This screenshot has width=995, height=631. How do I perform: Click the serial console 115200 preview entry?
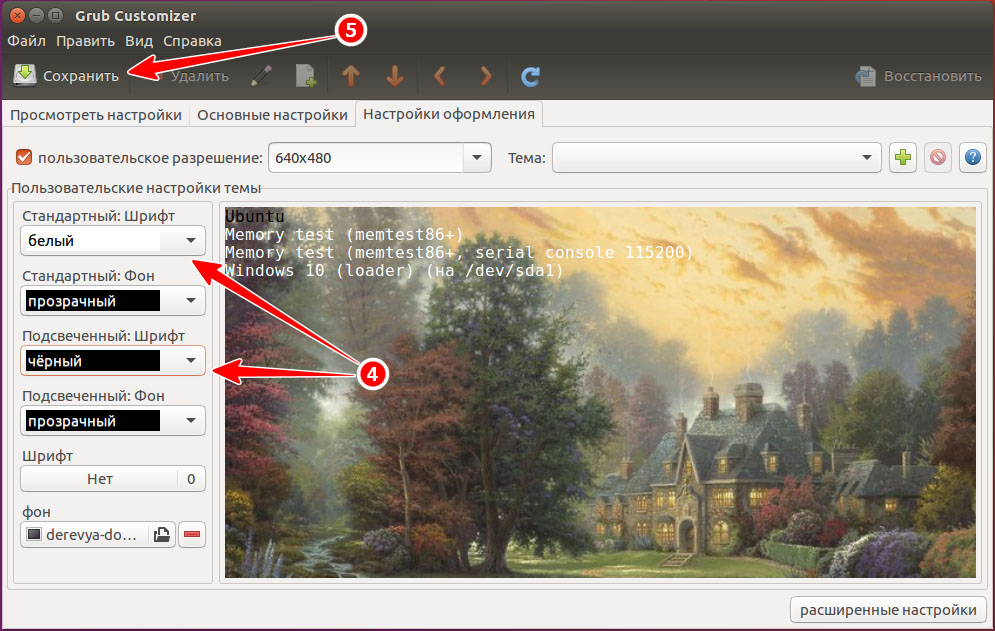(x=459, y=253)
